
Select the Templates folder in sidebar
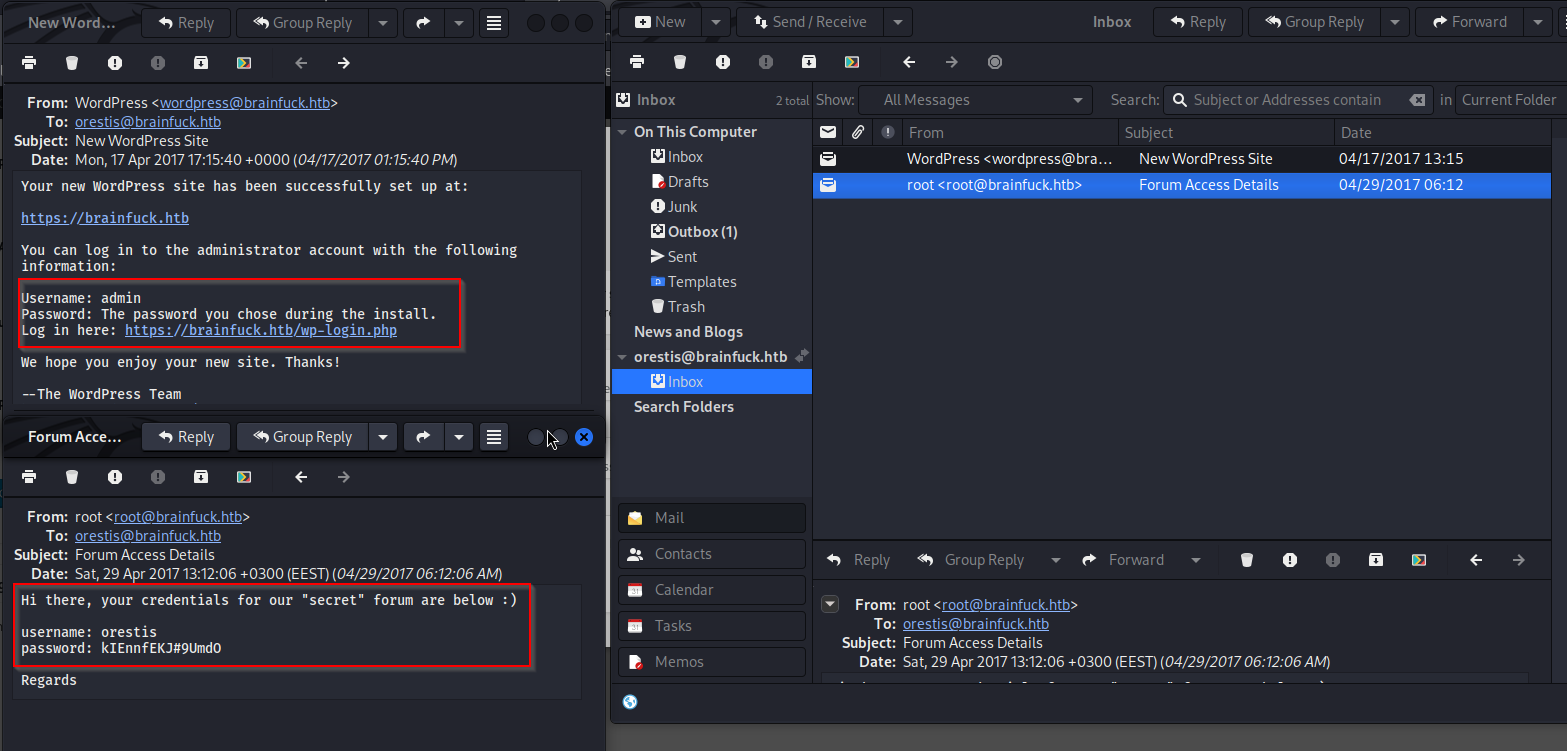[701, 282]
